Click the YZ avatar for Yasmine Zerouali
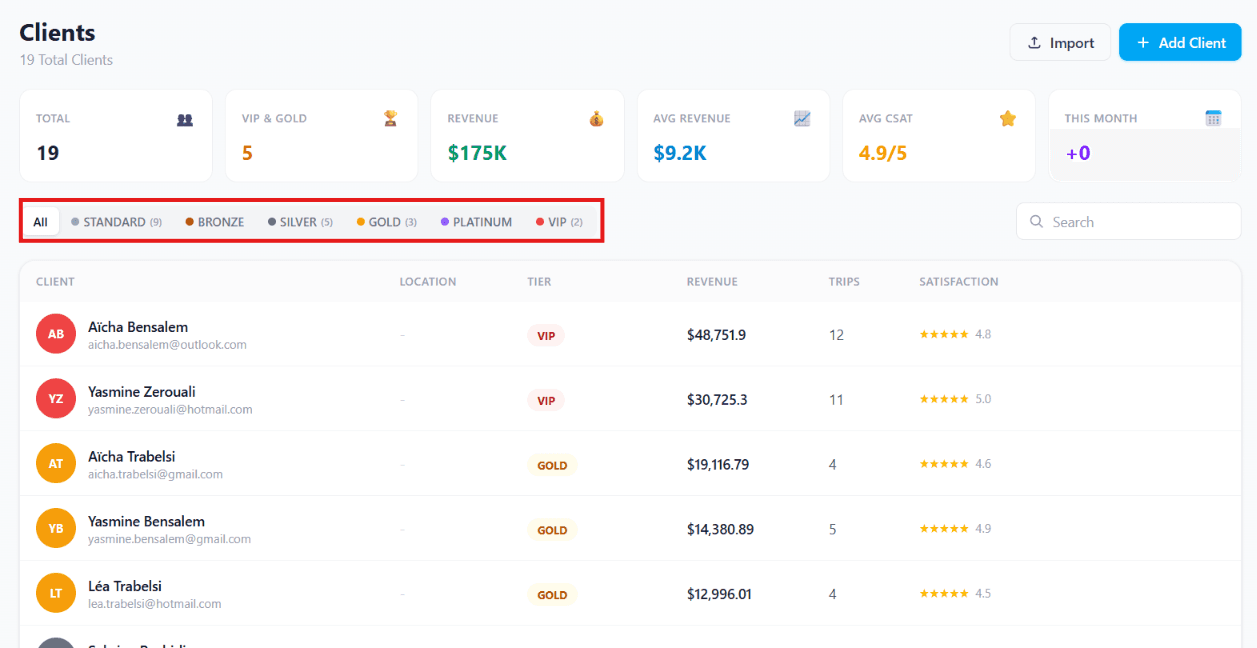The image size is (1257, 648). coord(56,399)
